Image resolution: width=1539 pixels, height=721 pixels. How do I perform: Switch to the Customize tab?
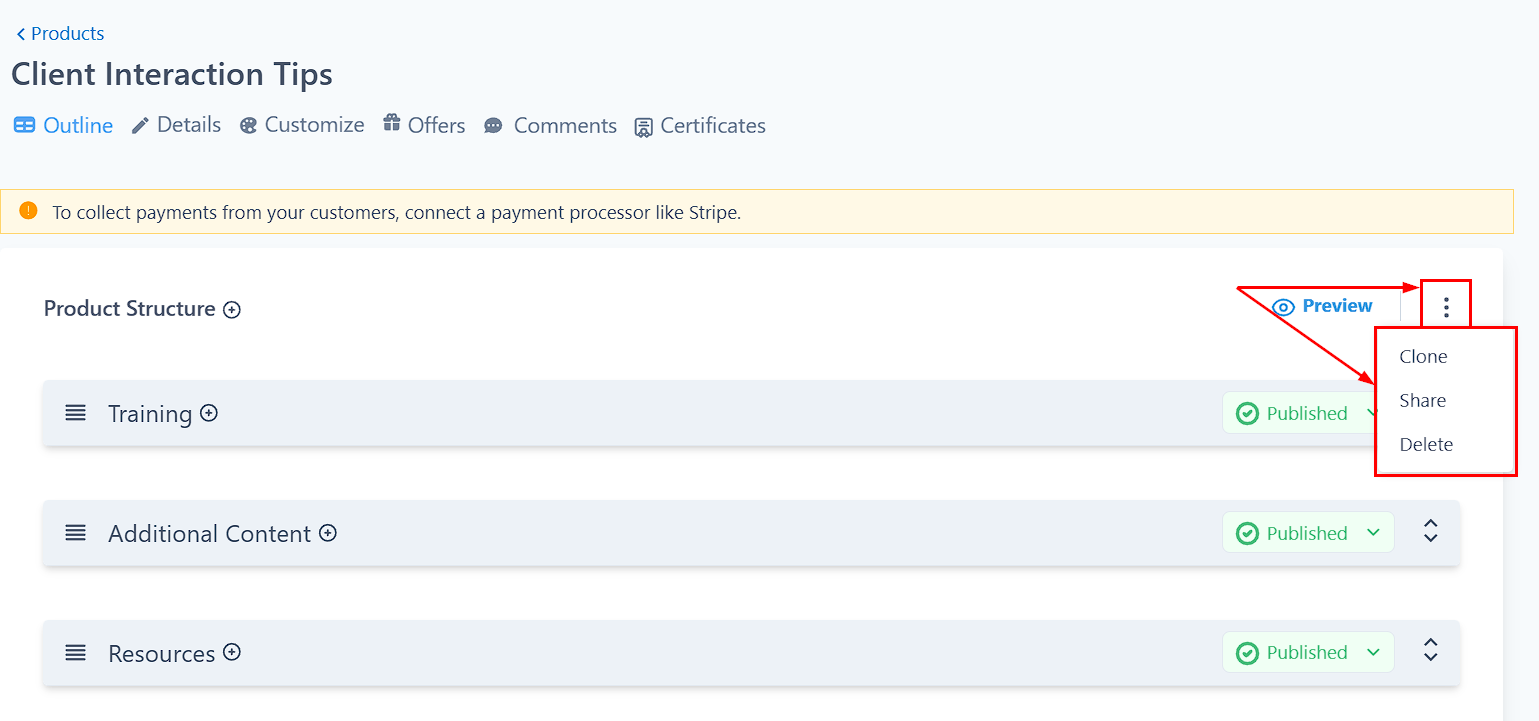point(302,125)
